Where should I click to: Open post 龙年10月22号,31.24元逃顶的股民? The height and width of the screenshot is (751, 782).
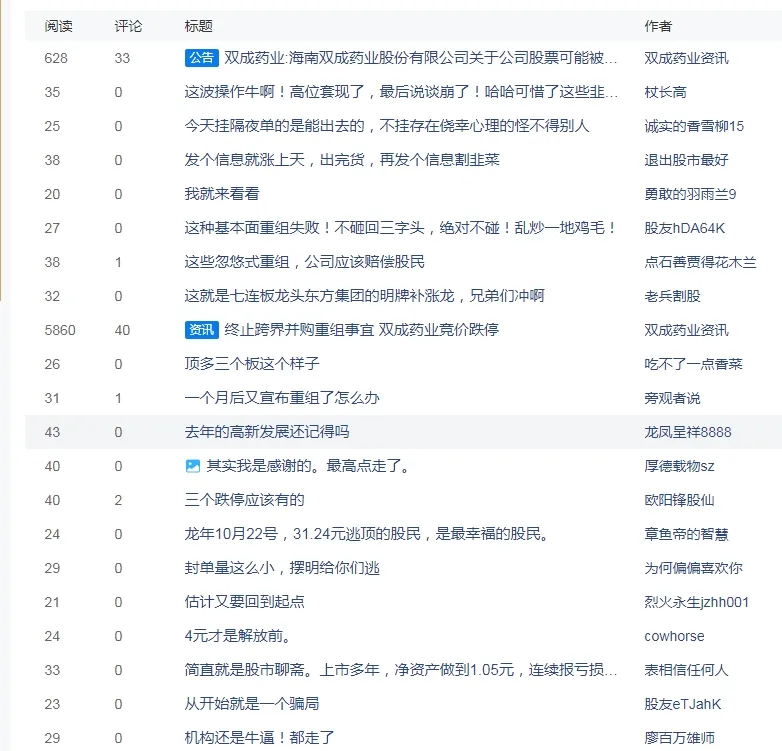tap(367, 534)
